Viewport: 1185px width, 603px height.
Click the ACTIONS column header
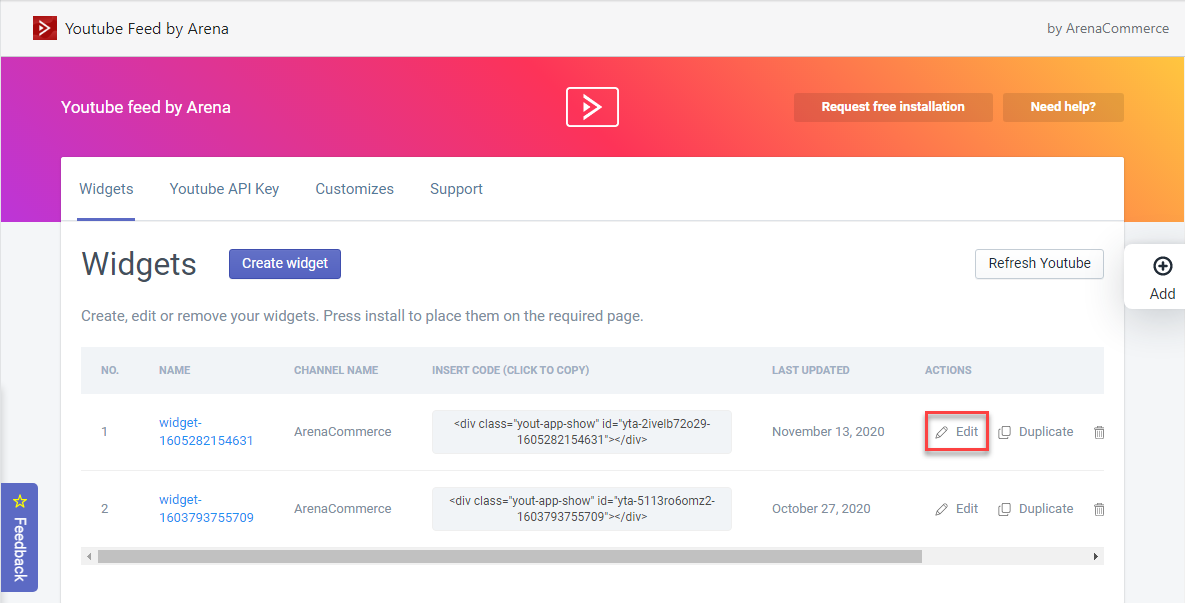click(948, 370)
